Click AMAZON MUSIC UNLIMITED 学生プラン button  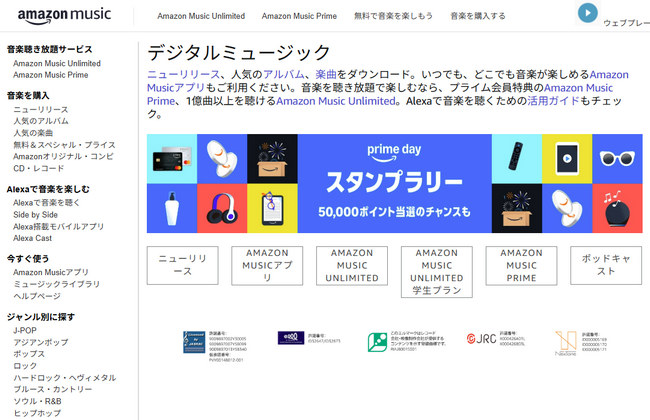[437, 272]
